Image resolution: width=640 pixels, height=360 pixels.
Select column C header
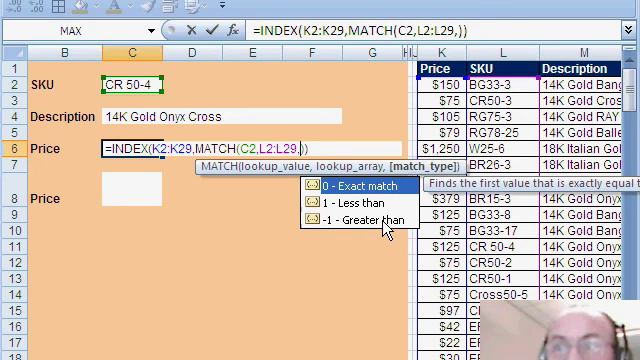pos(132,53)
